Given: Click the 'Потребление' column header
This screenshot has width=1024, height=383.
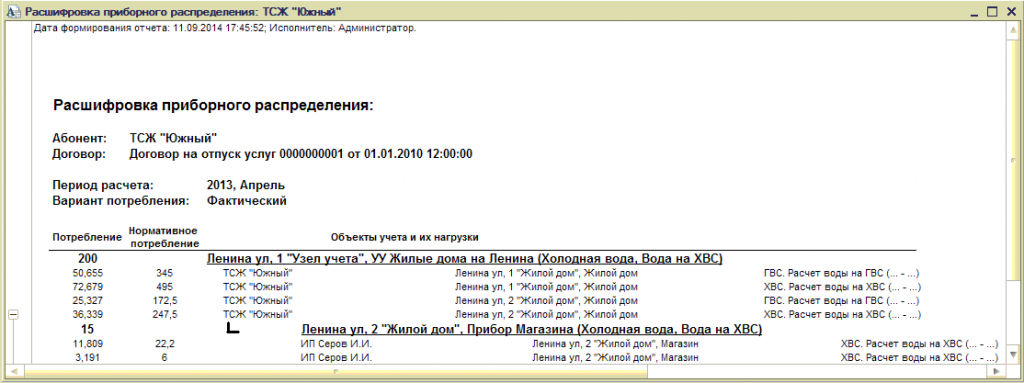Looking at the screenshot, I should 88,237.
